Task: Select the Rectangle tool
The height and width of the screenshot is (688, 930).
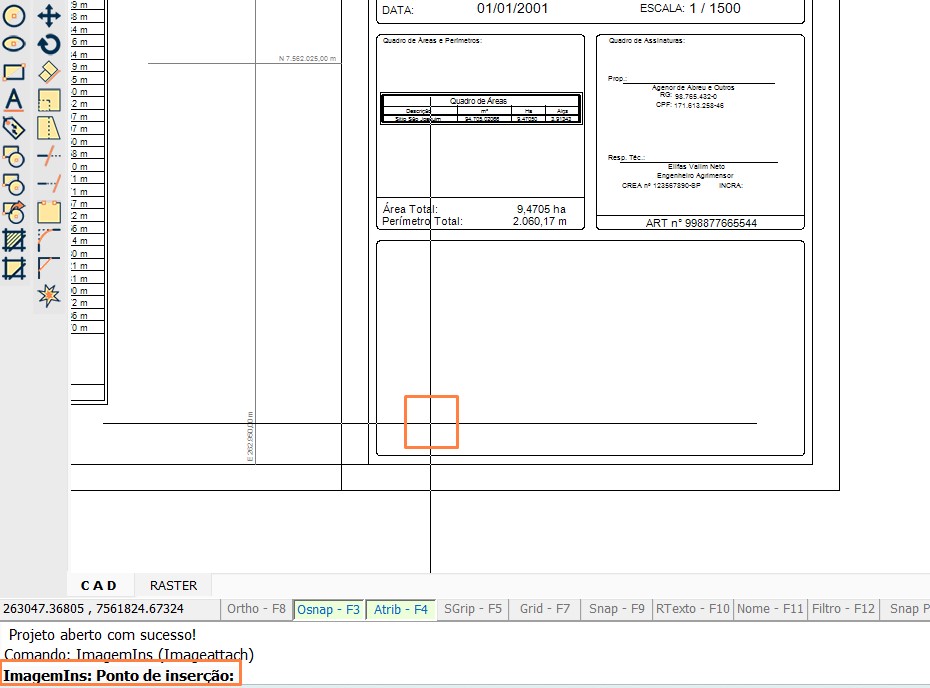Action: [12, 72]
